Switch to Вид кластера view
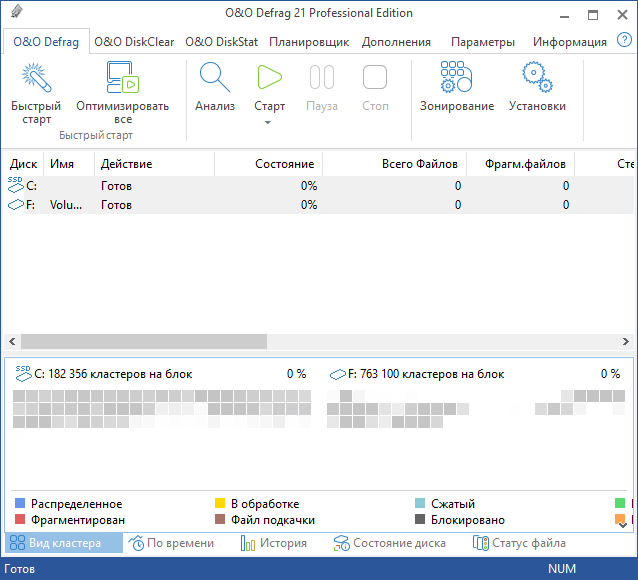 pos(63,543)
